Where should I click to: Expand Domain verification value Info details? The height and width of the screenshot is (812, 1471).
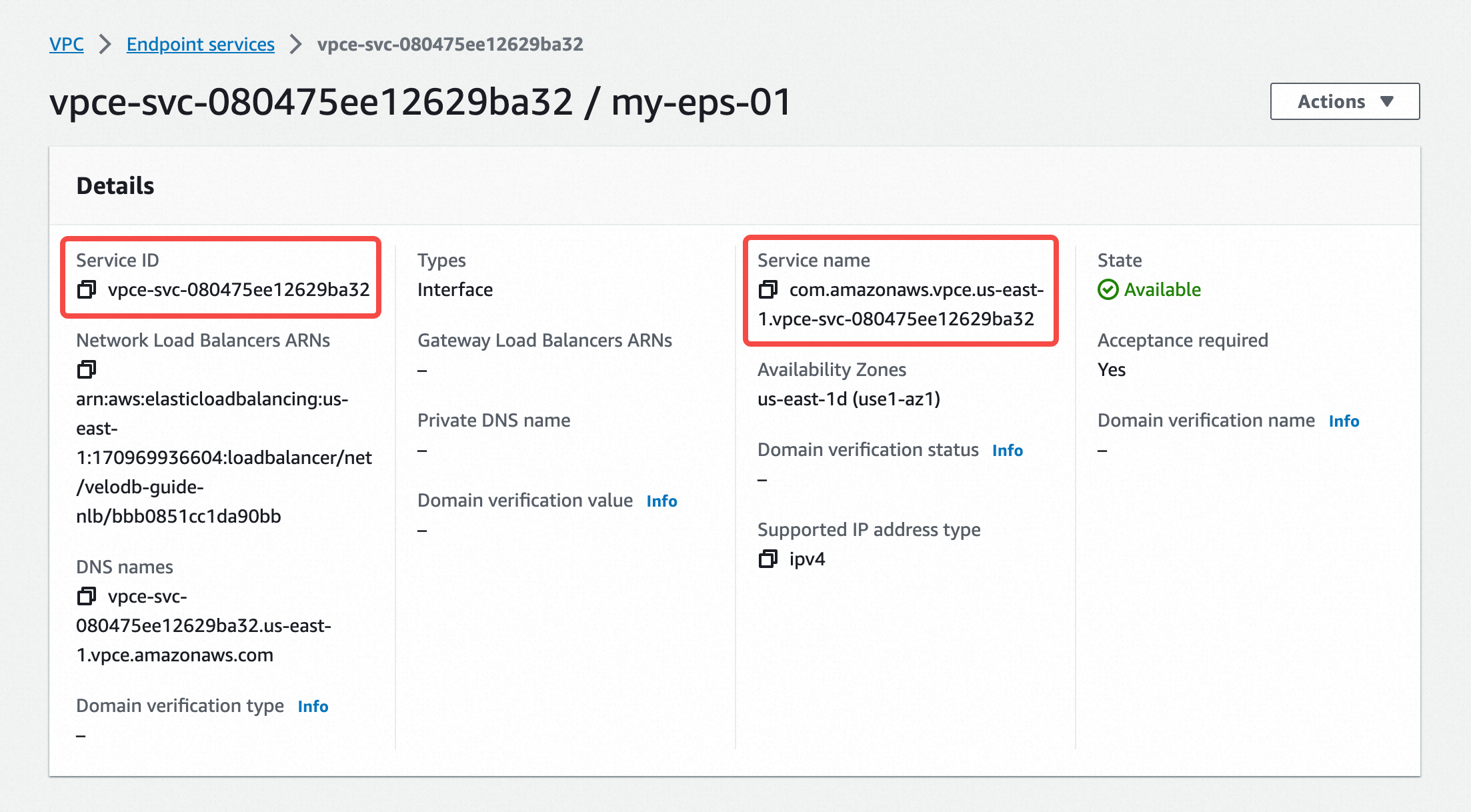661,501
